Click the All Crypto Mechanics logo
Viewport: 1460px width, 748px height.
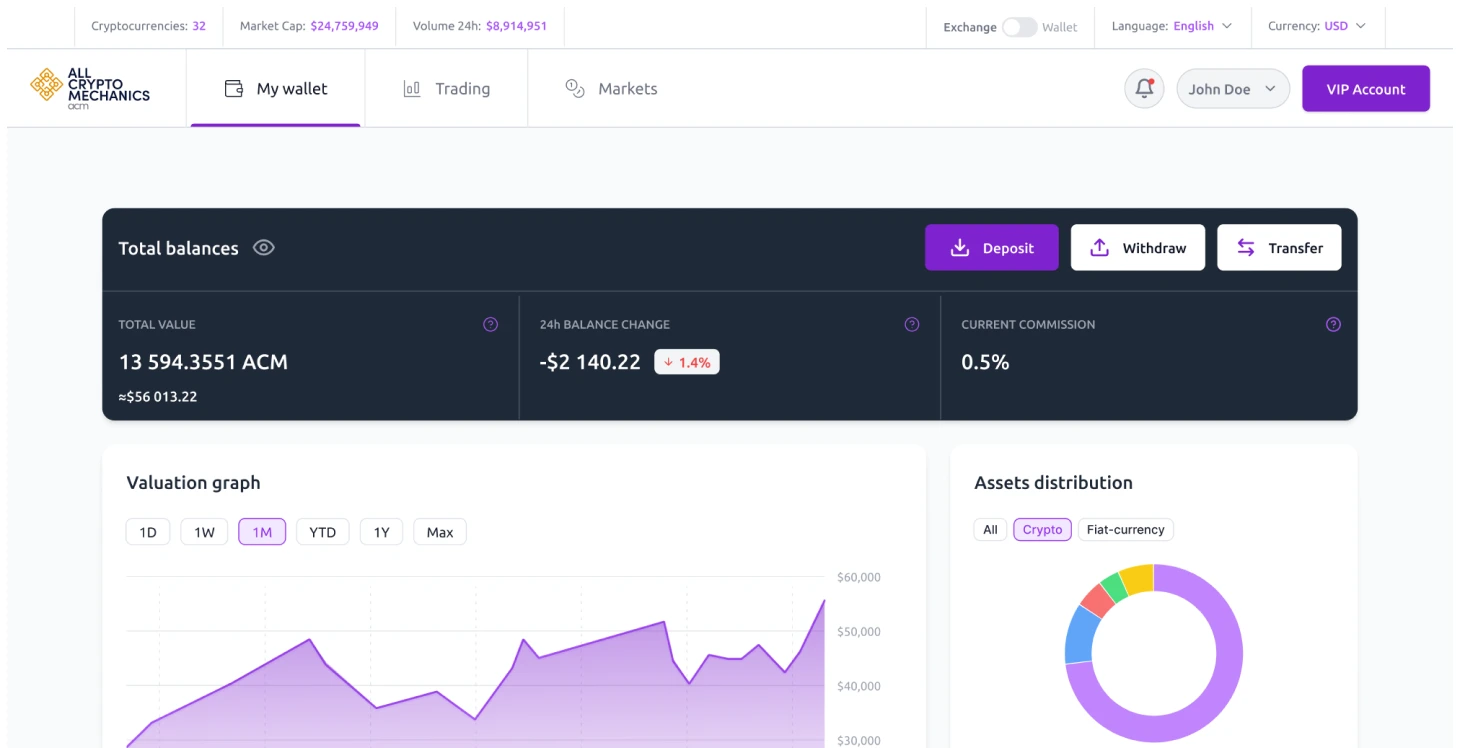tap(90, 88)
